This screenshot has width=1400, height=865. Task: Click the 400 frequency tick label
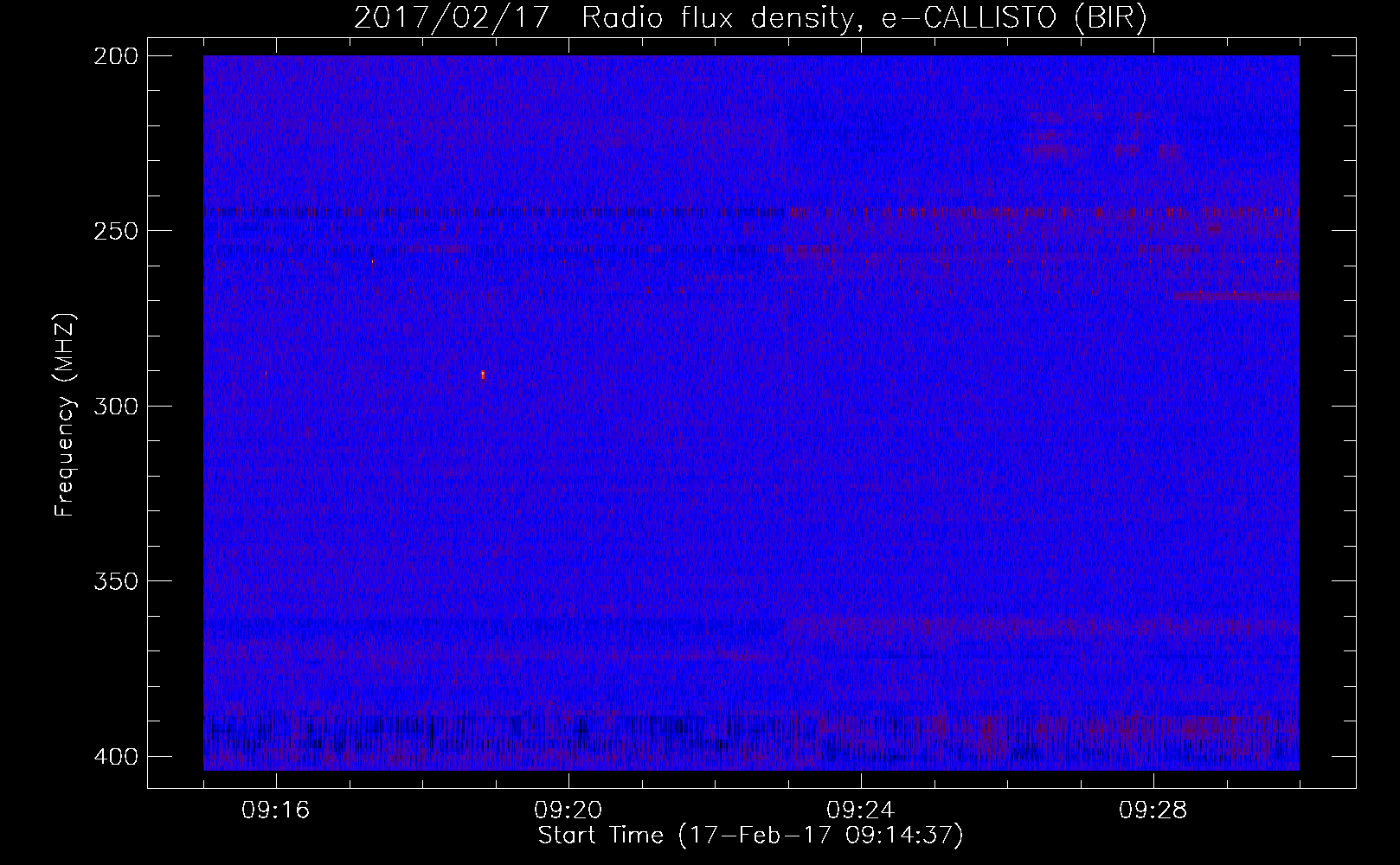tap(114, 756)
